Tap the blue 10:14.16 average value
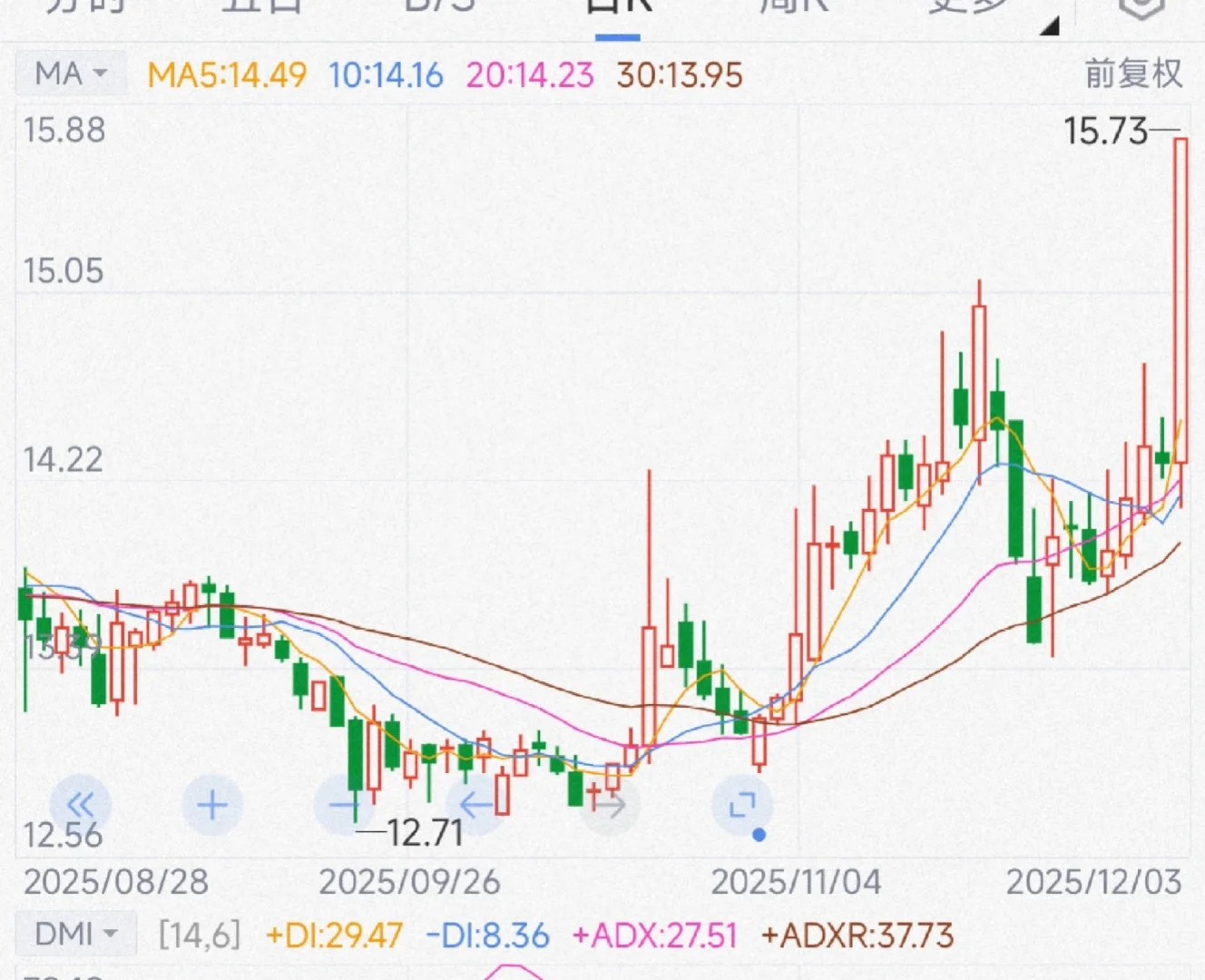This screenshot has width=1205, height=980. coord(386,74)
